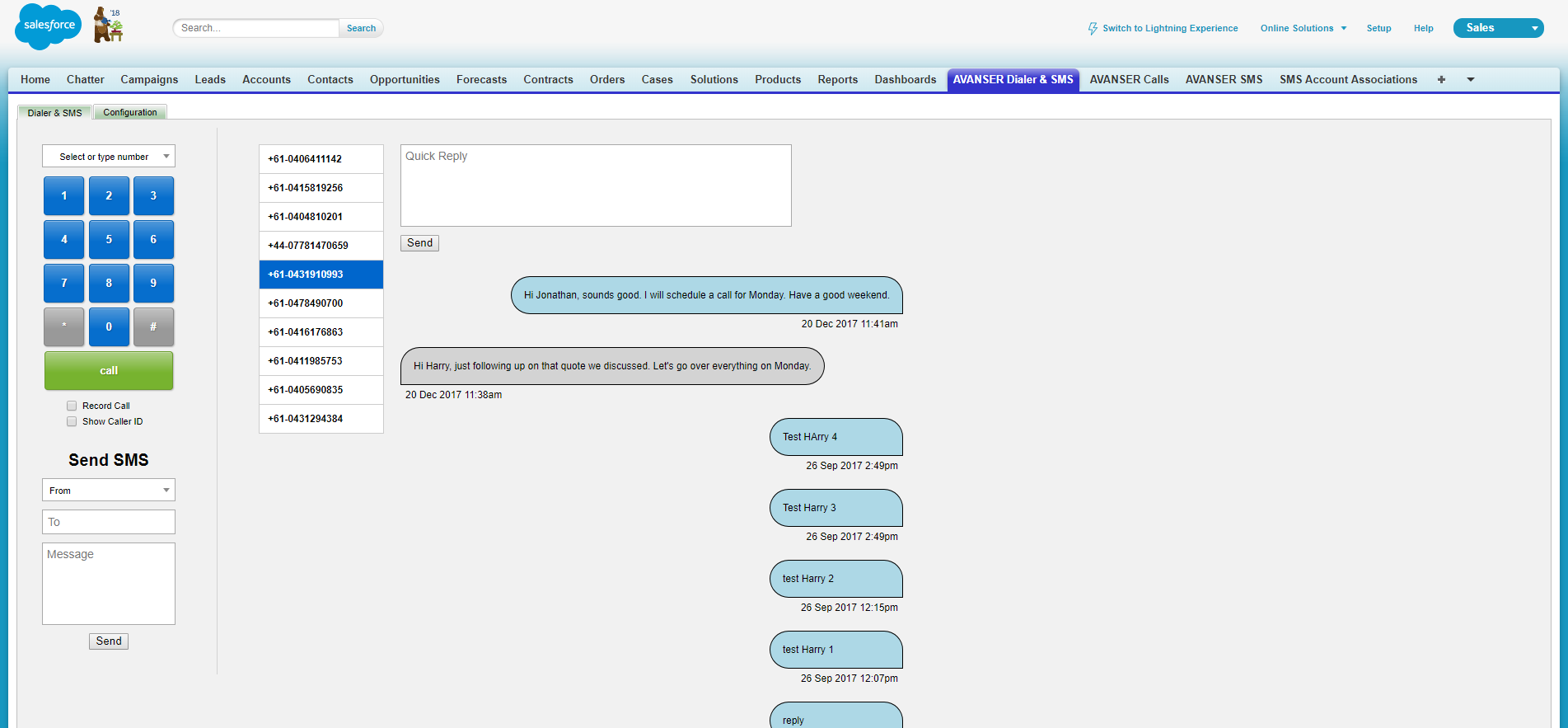
Task: Switch to the Configuration tab
Action: [130, 112]
